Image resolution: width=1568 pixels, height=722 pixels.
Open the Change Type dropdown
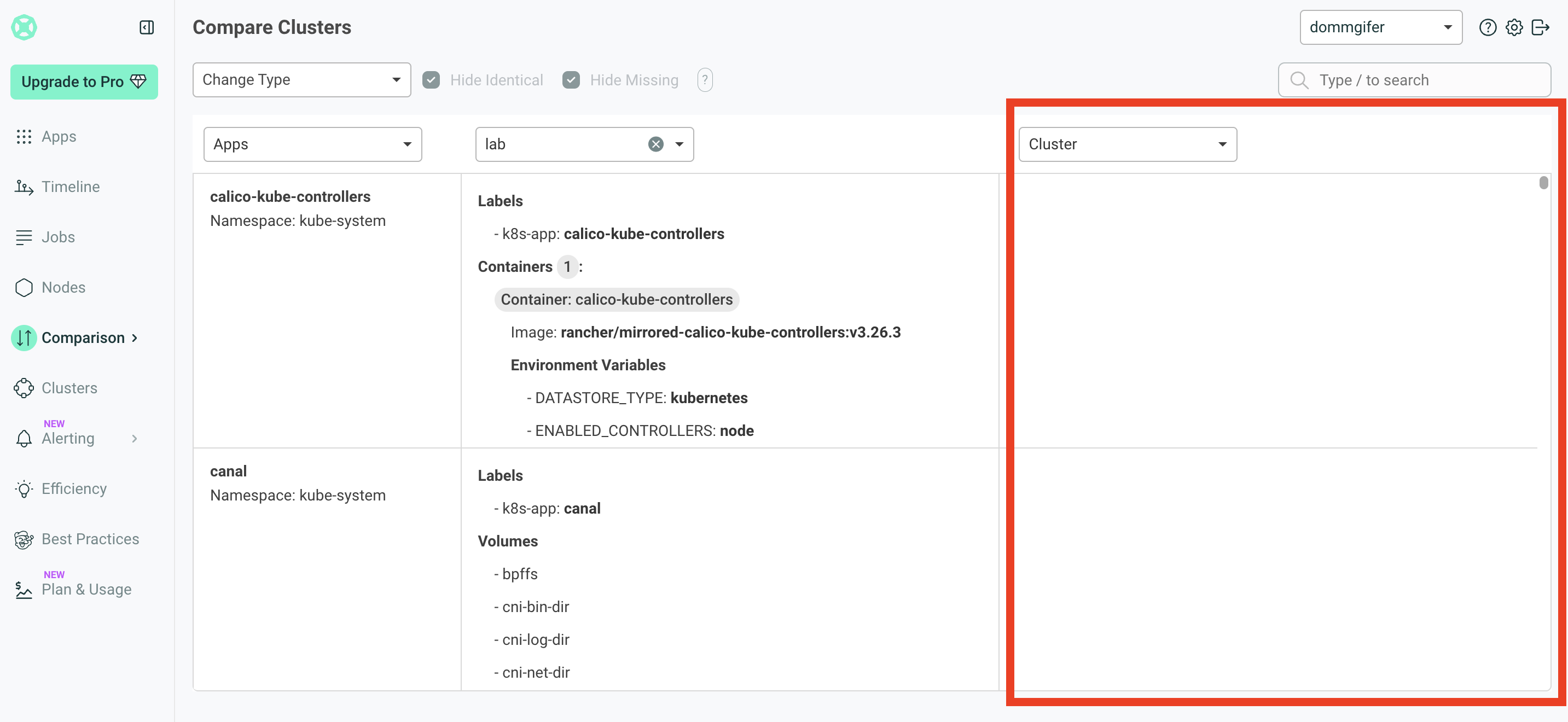[301, 80]
